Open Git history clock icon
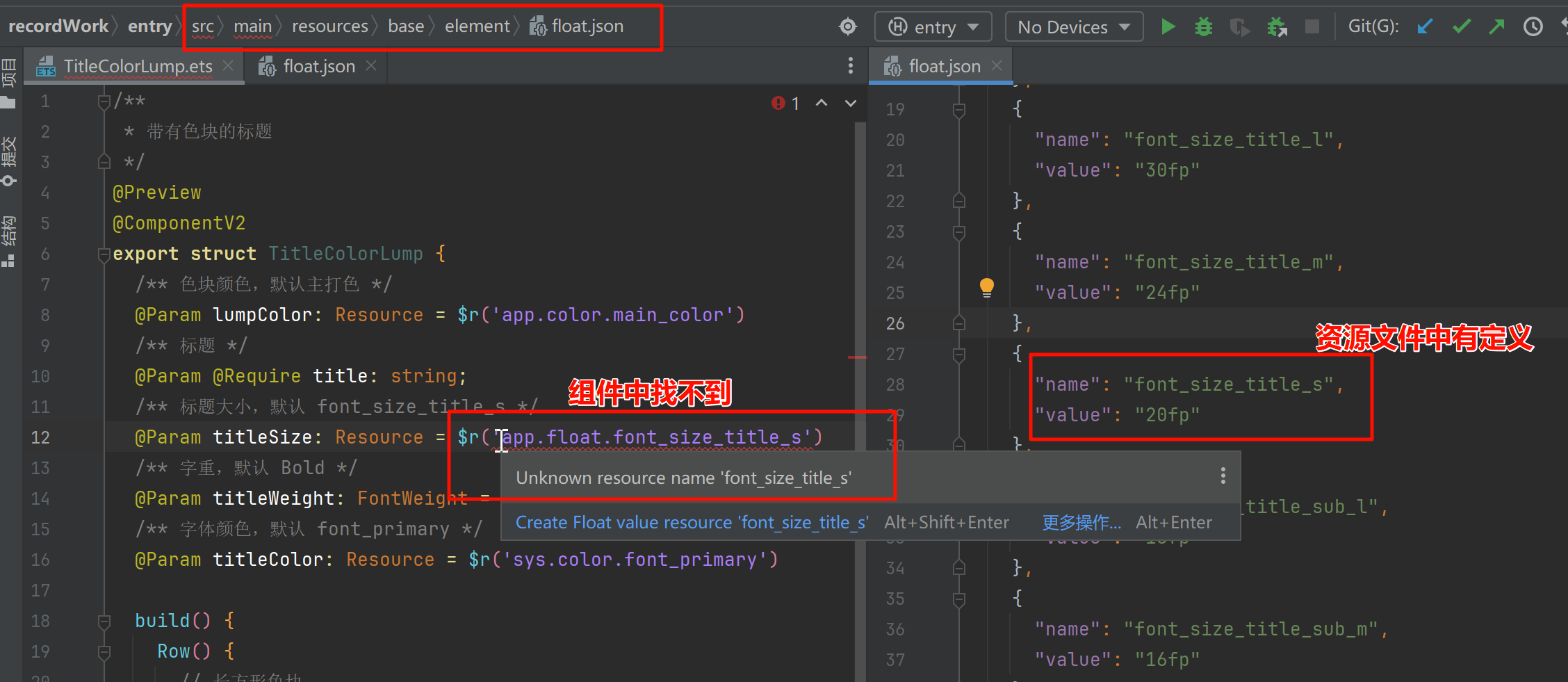The height and width of the screenshot is (682, 1568). tap(1533, 27)
